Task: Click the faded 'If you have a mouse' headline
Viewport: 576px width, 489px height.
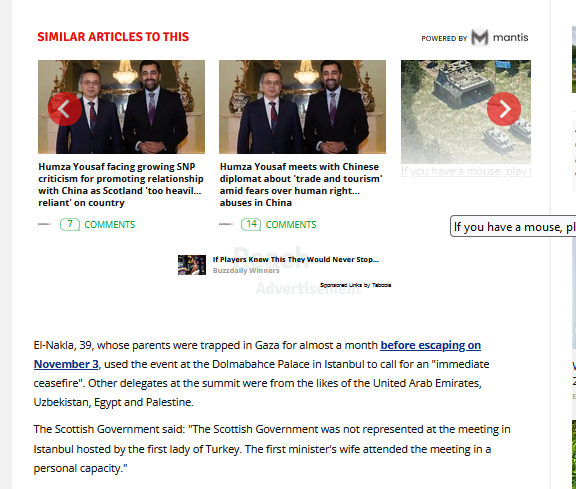Action: [x=466, y=172]
